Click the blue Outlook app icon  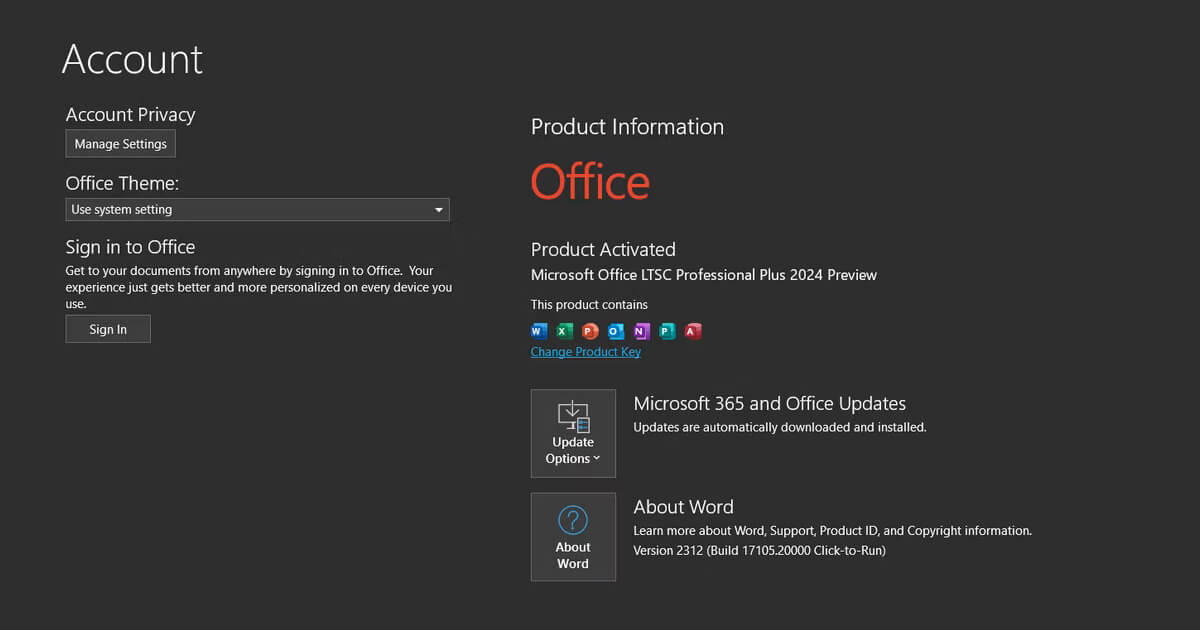coord(616,331)
